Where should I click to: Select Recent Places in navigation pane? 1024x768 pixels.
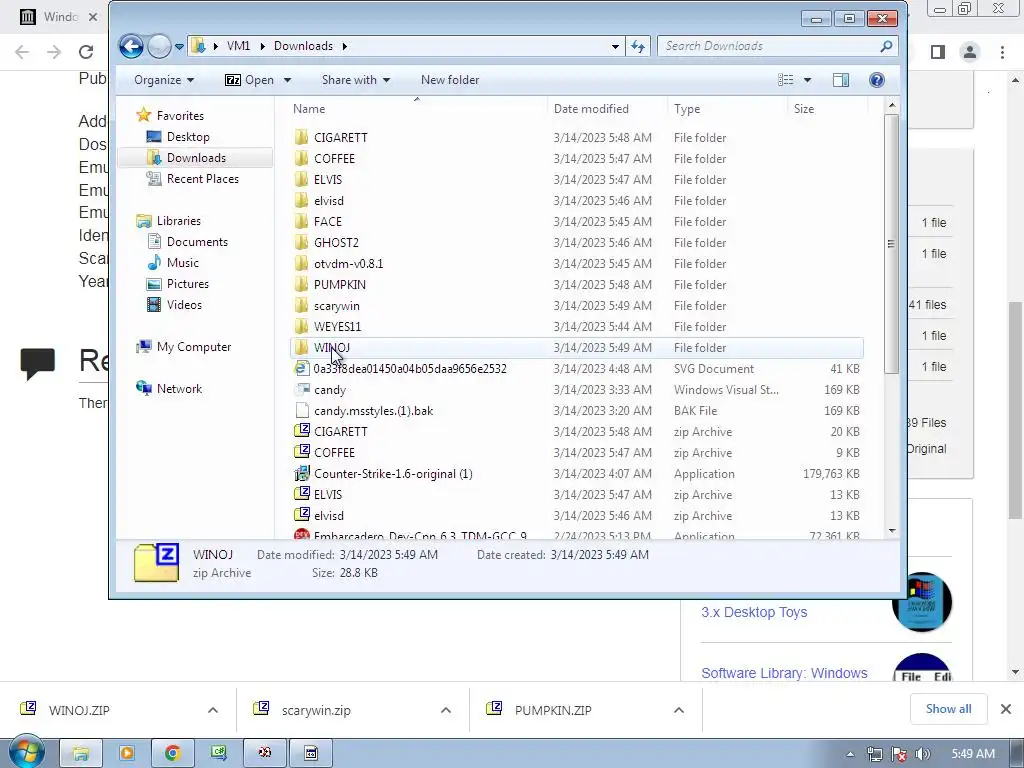[202, 178]
